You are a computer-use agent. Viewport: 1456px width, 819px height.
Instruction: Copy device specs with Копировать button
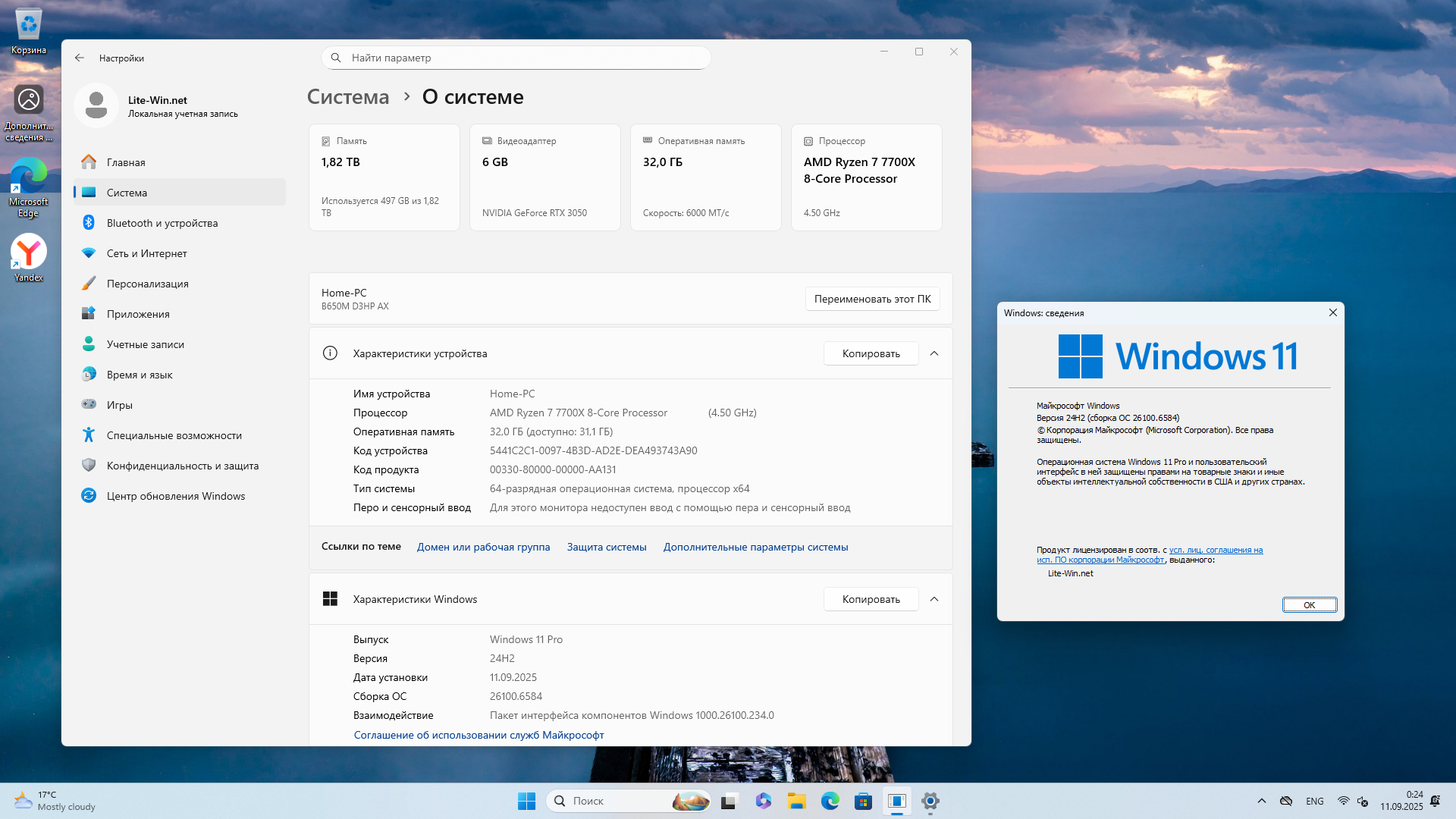coord(871,353)
